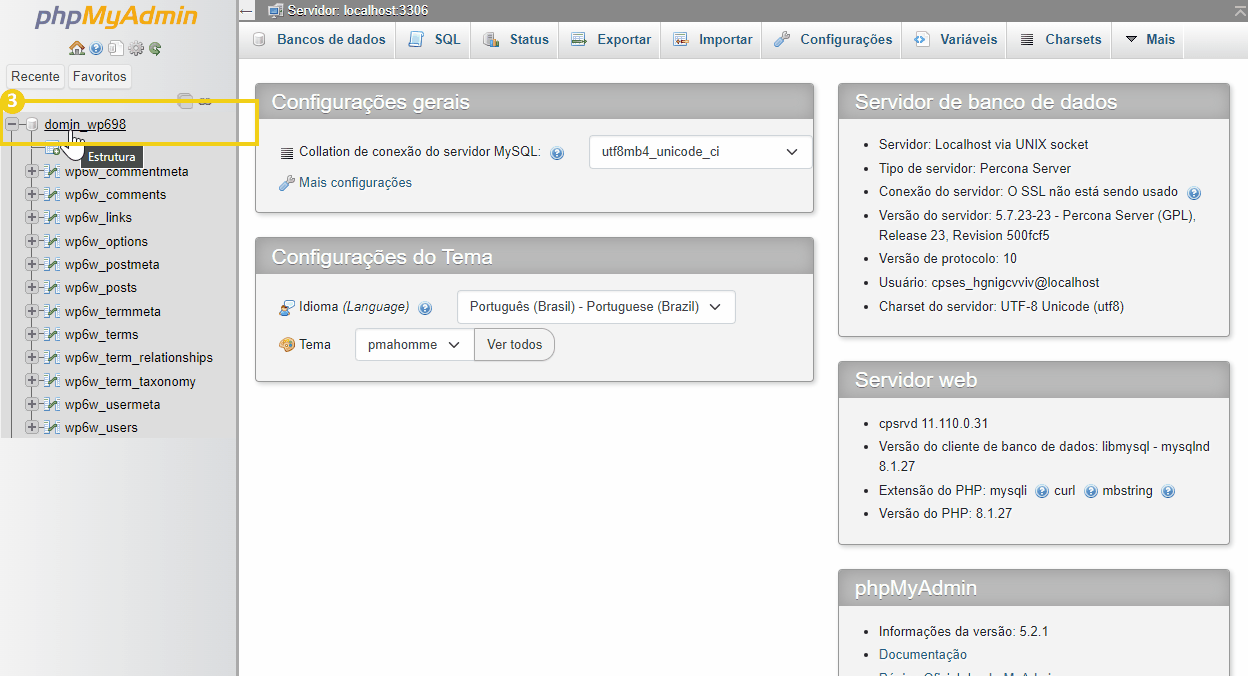Expand the wp6w_options table node
1248x676 pixels.
point(32,241)
